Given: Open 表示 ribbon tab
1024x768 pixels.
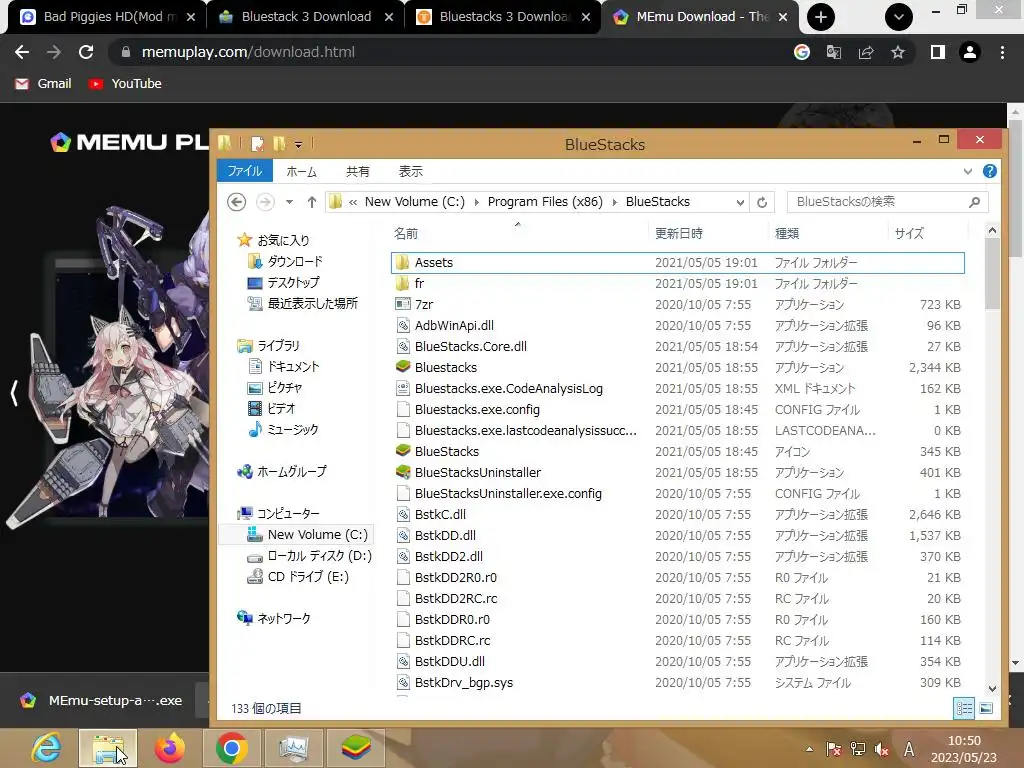Looking at the screenshot, I should [411, 172].
